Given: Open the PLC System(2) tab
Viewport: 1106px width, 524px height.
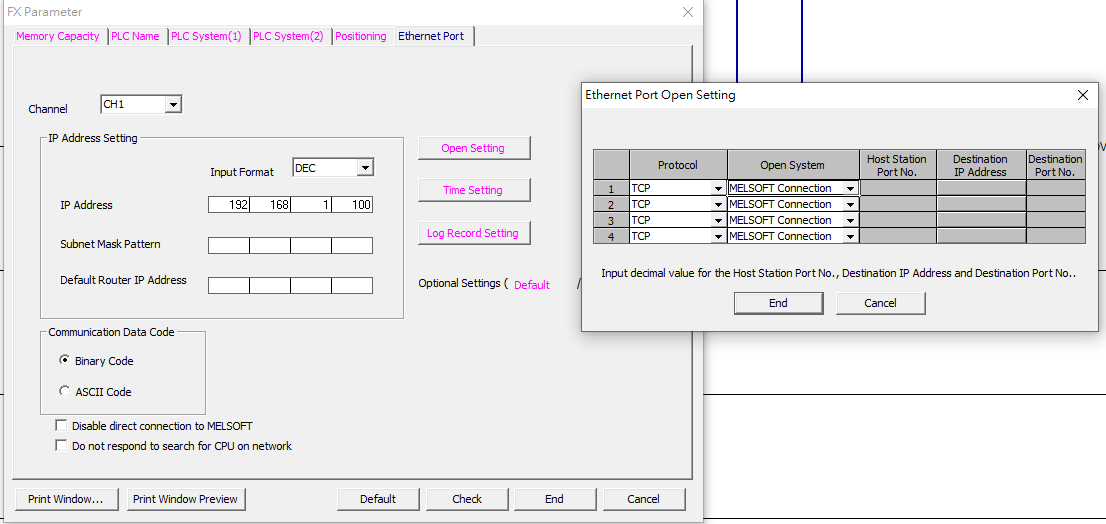Looking at the screenshot, I should click(288, 36).
